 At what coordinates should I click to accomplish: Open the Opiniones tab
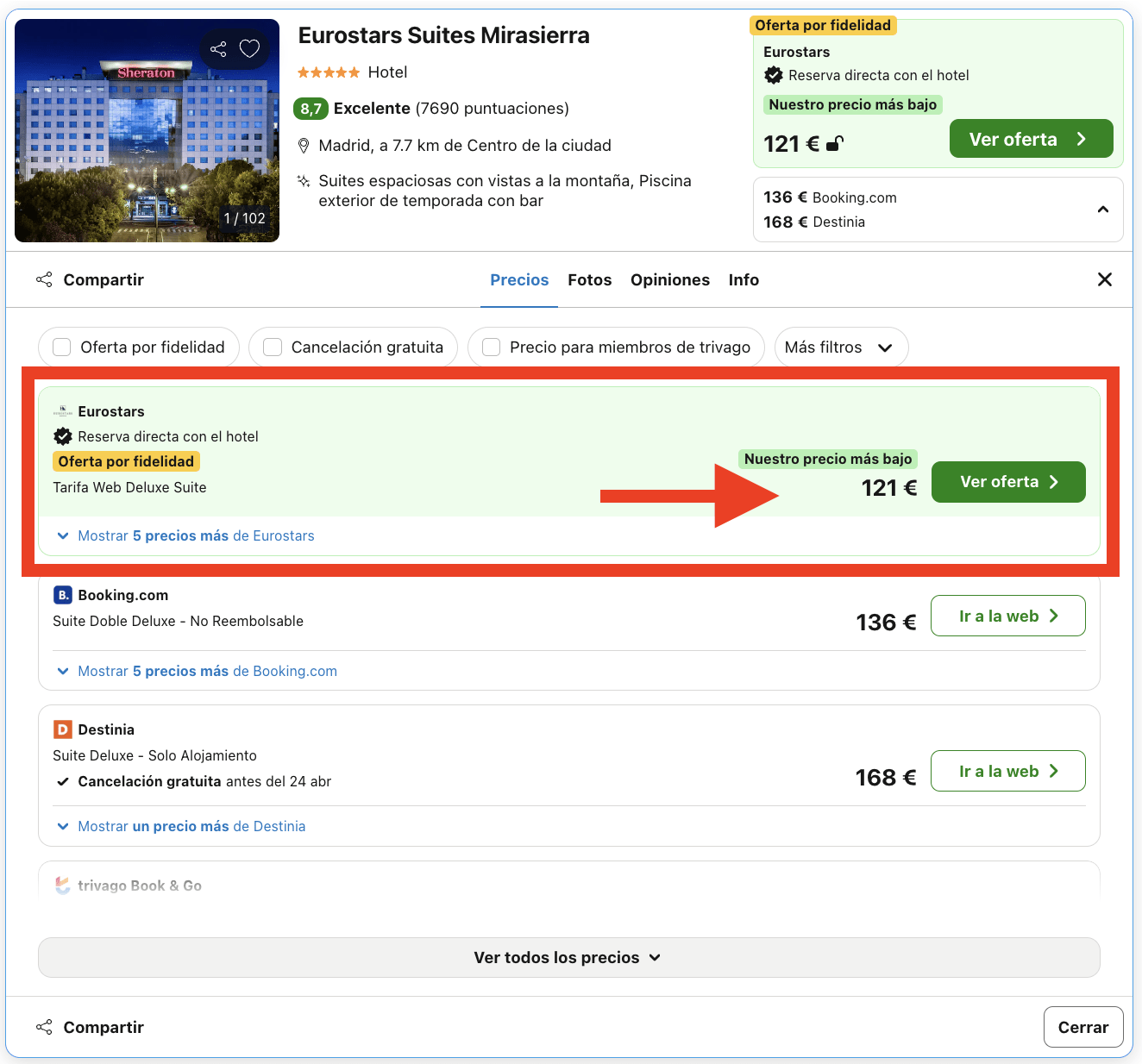coord(670,279)
